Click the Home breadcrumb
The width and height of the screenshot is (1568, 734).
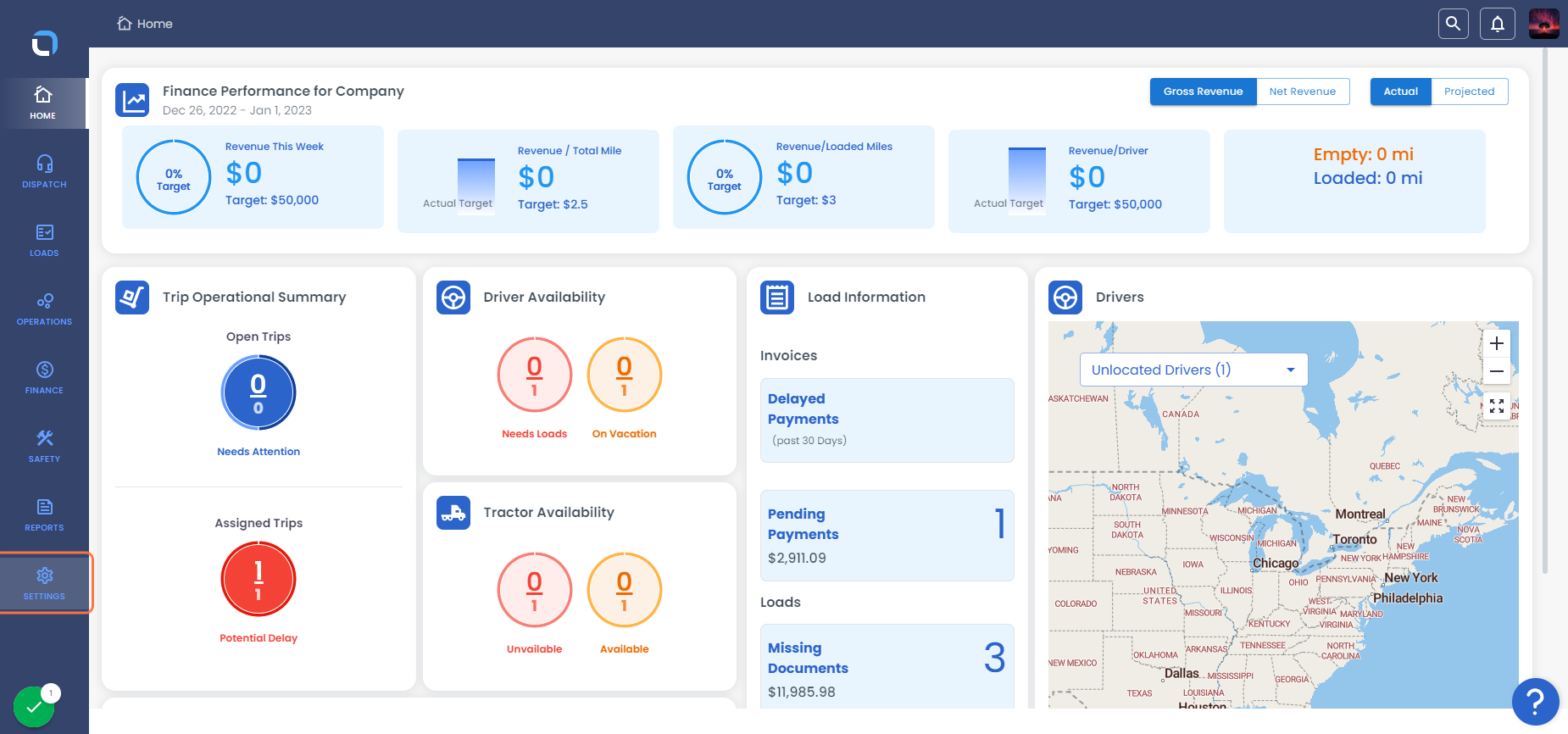[x=145, y=24]
